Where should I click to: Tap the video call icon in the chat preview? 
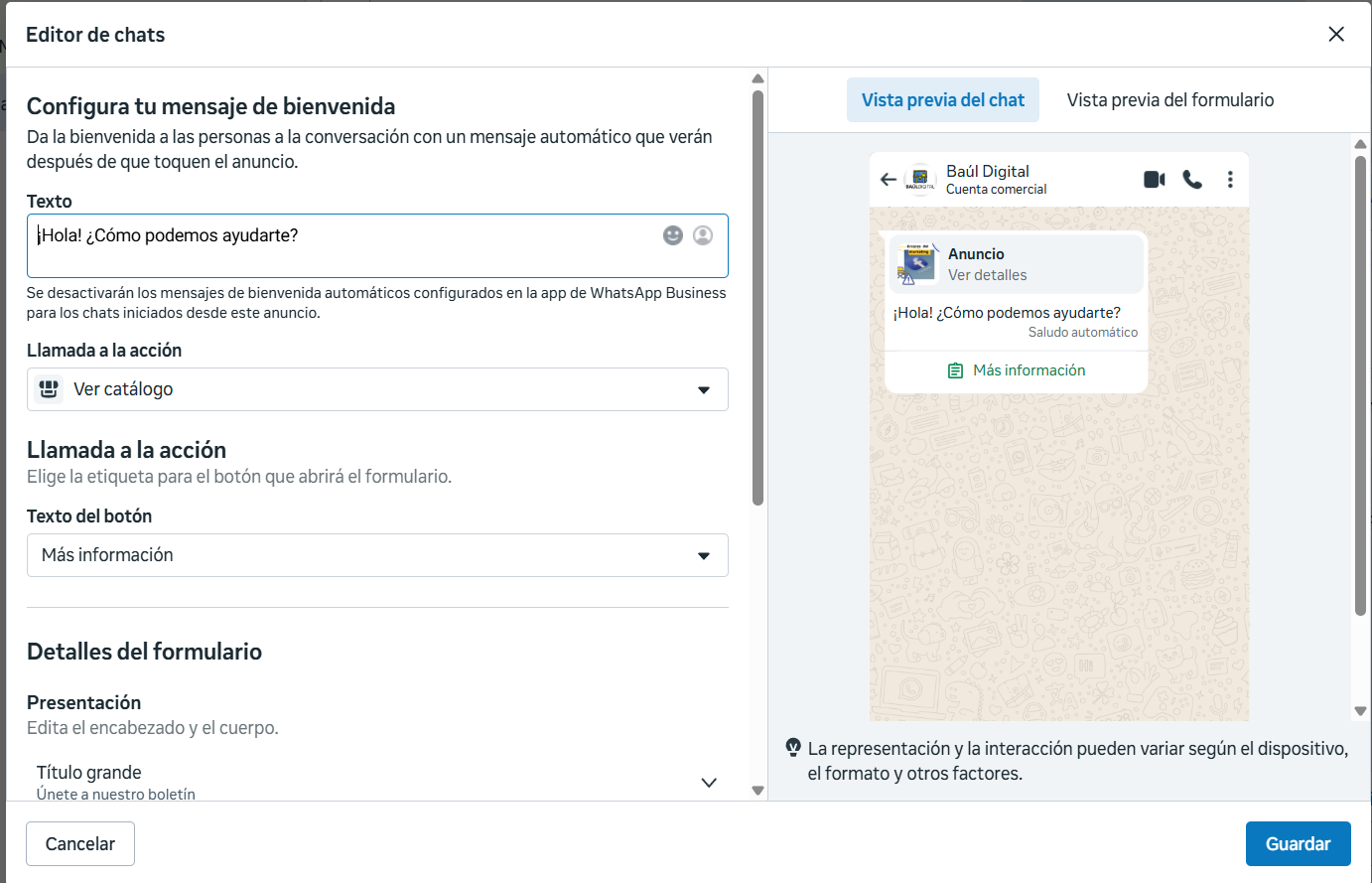tap(1154, 180)
